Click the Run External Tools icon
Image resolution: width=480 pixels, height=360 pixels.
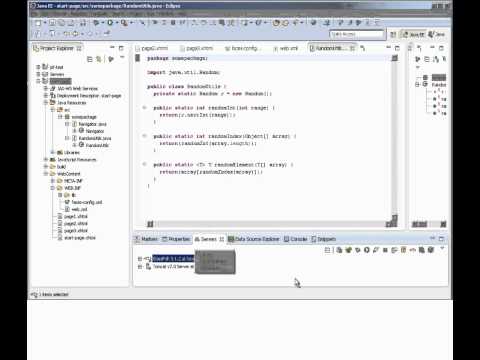(124, 23)
